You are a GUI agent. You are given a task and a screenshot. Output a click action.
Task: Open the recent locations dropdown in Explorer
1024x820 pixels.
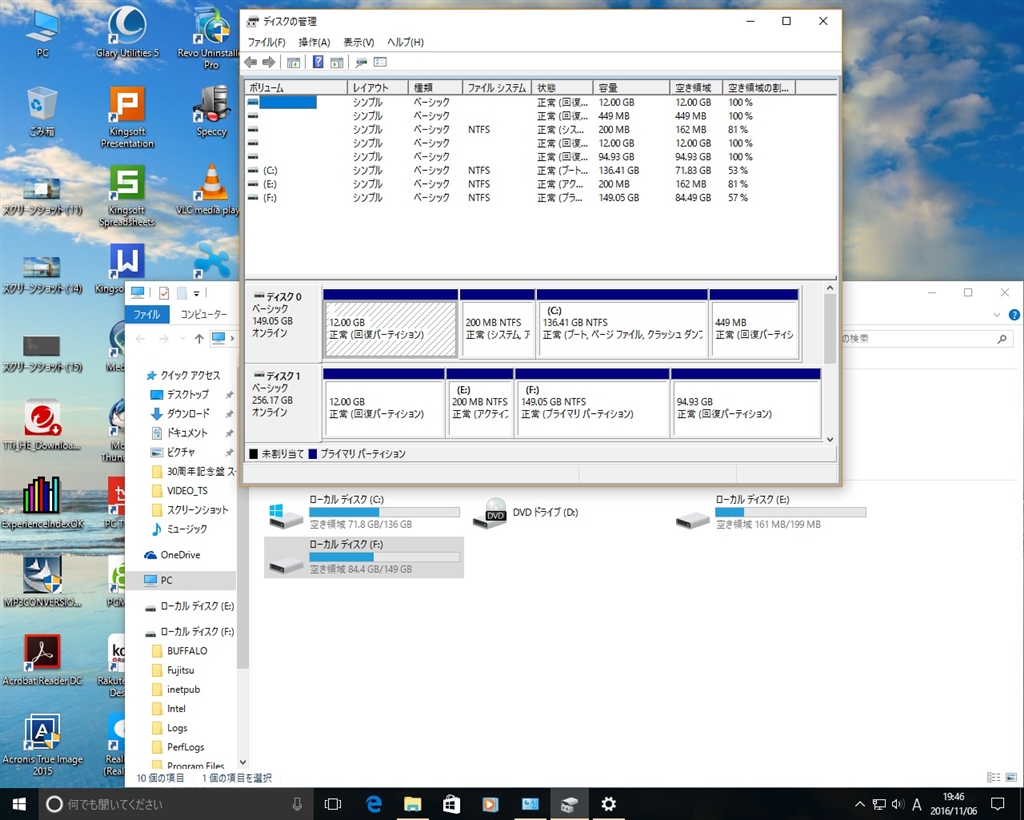tap(183, 339)
